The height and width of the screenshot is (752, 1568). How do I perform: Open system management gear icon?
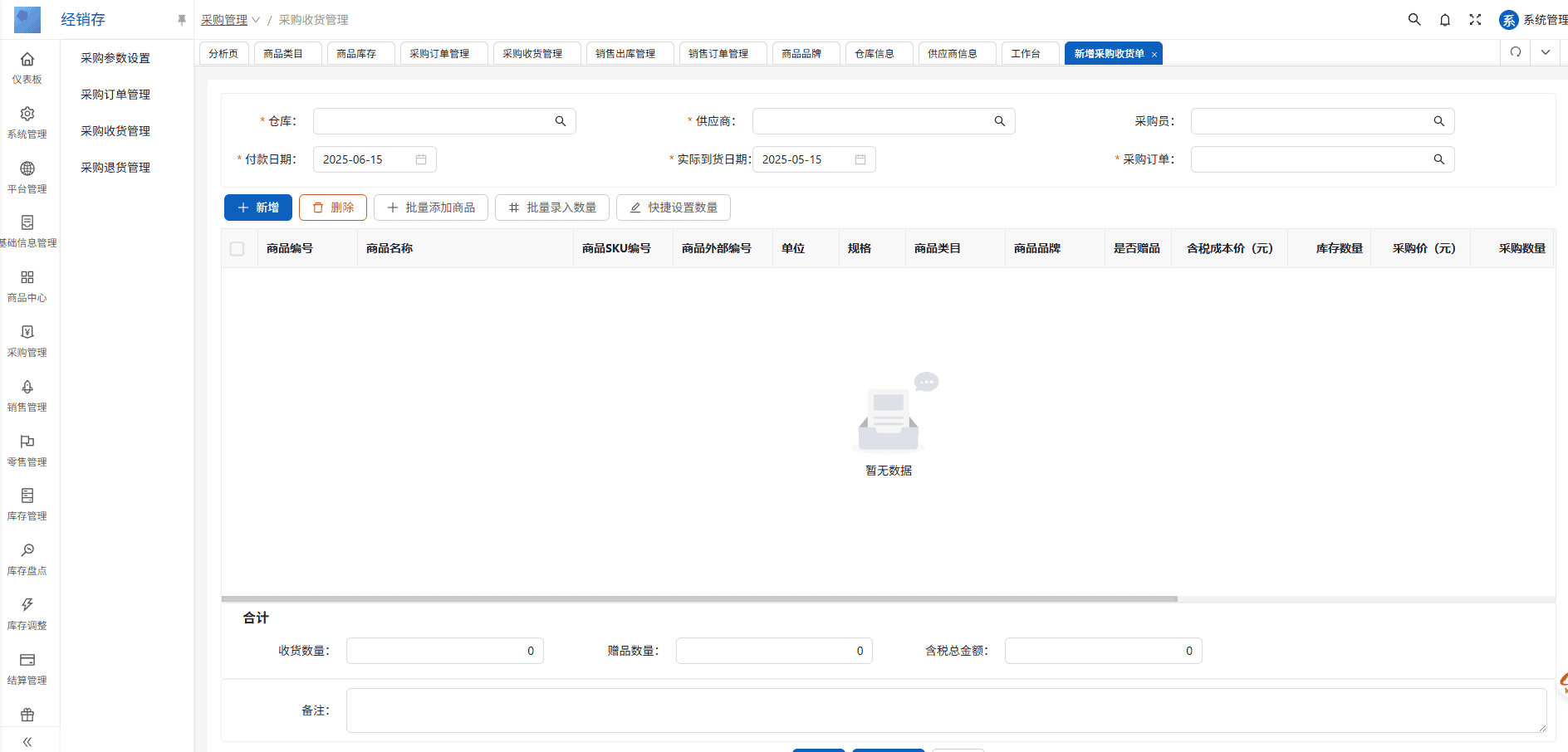(x=27, y=115)
